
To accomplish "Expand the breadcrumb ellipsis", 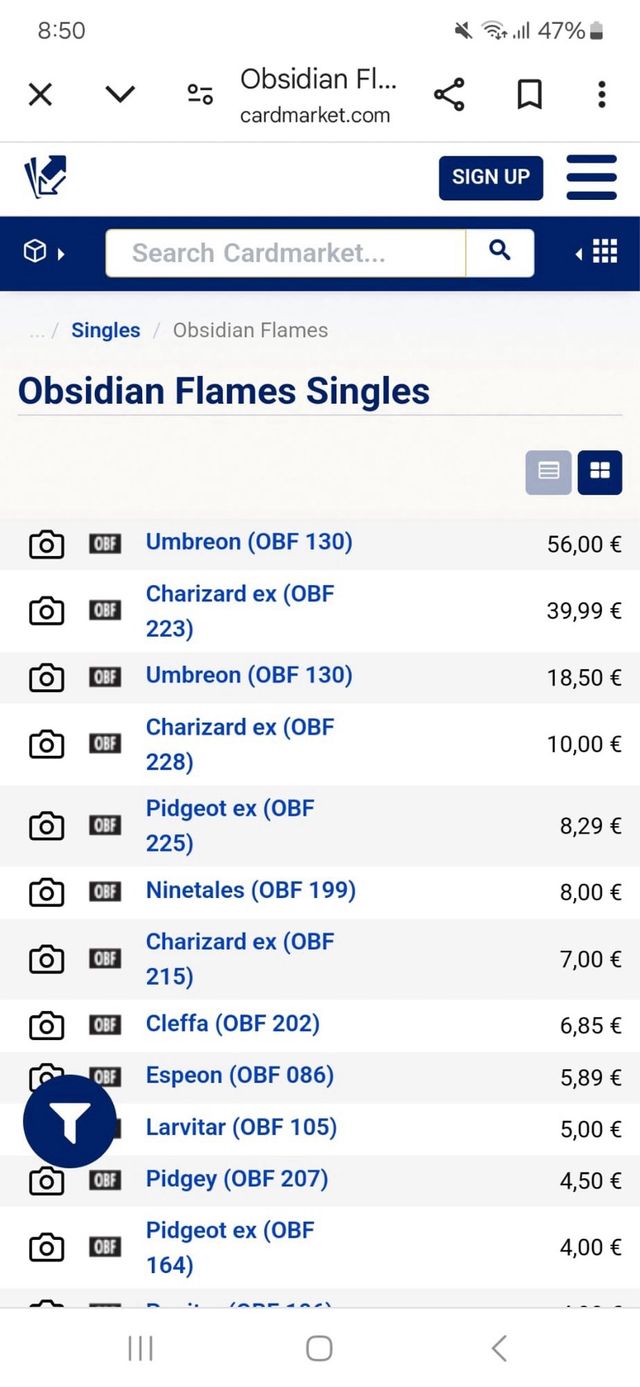I will [36, 330].
